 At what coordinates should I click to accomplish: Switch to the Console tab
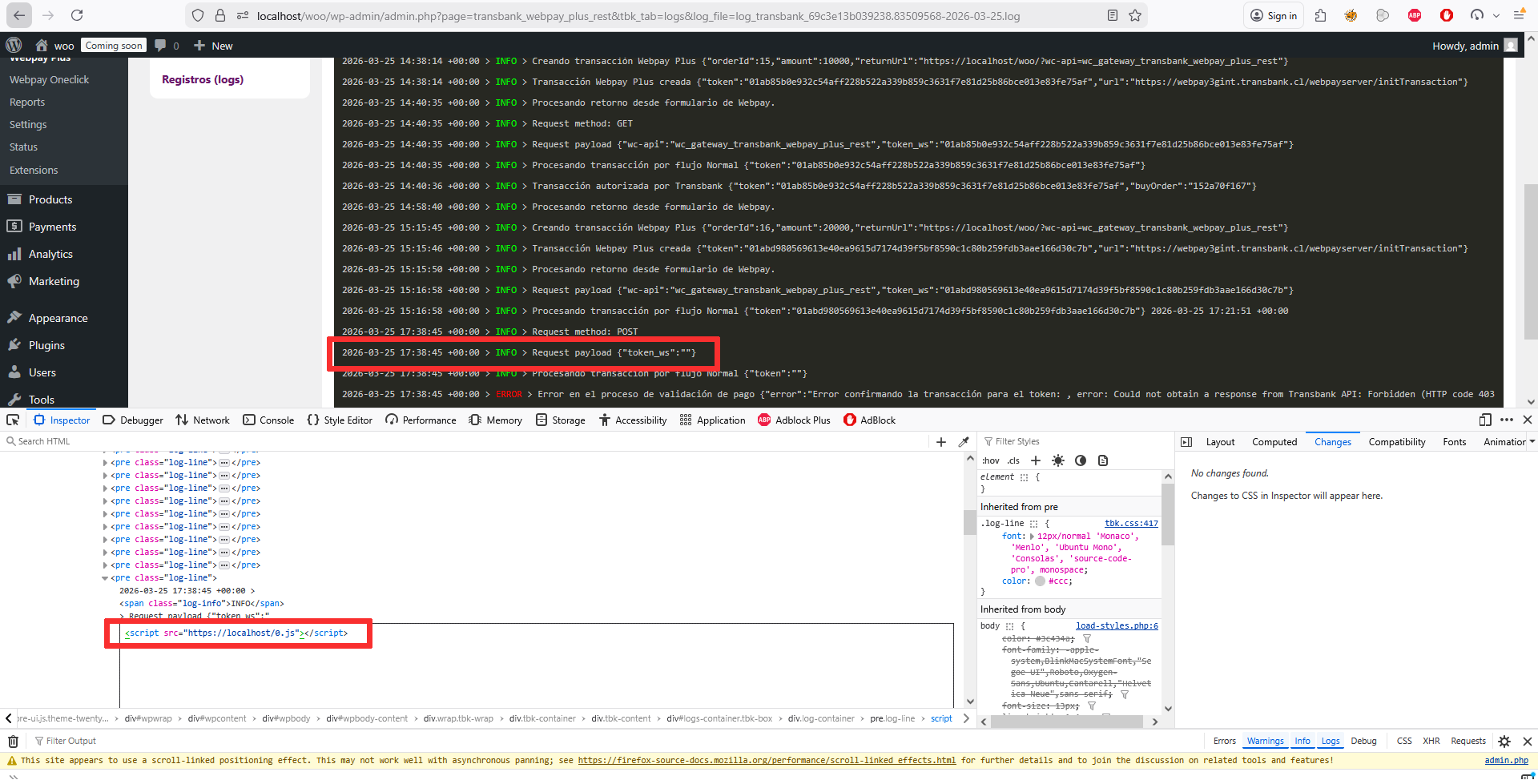click(x=268, y=420)
